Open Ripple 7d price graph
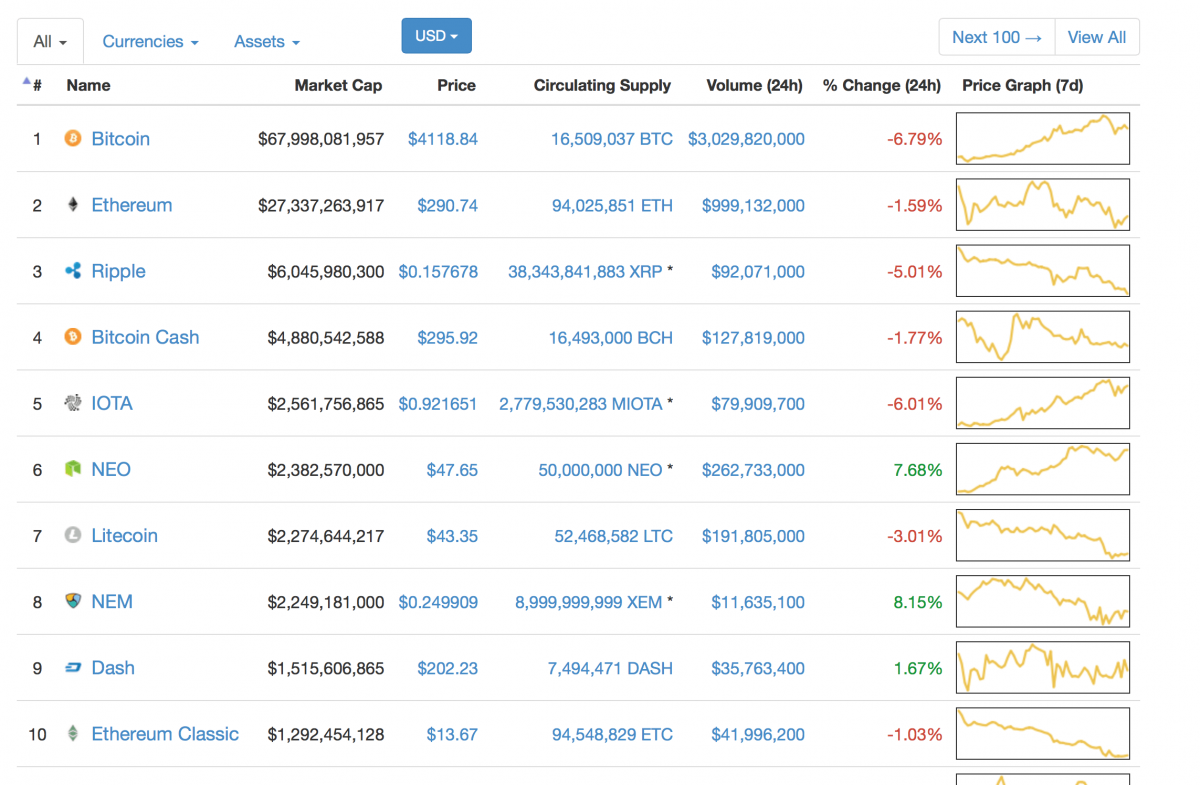Image resolution: width=1200 pixels, height=785 pixels. pyautogui.click(x=1043, y=270)
